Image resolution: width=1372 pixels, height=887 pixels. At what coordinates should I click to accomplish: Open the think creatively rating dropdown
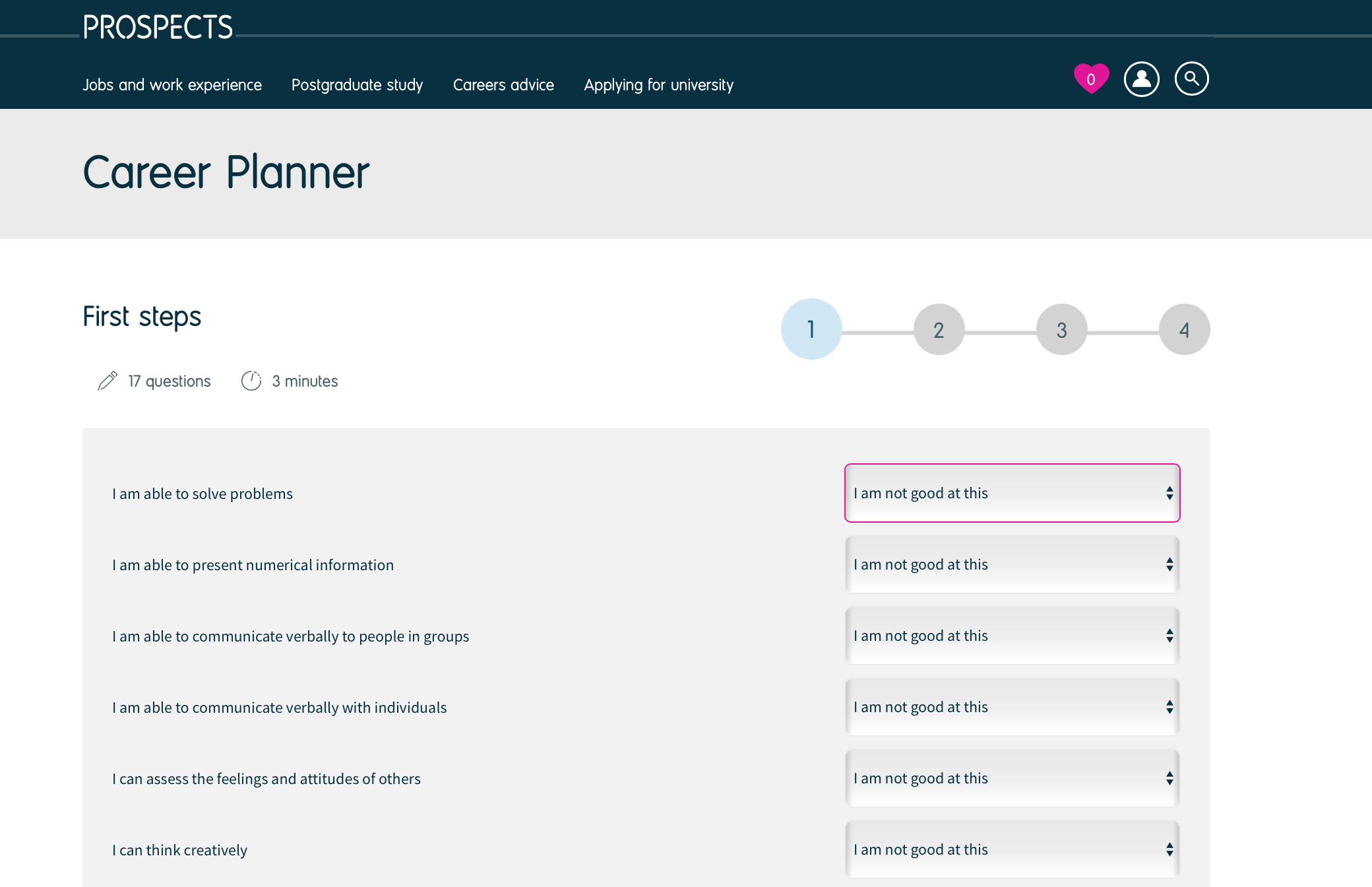click(1012, 849)
